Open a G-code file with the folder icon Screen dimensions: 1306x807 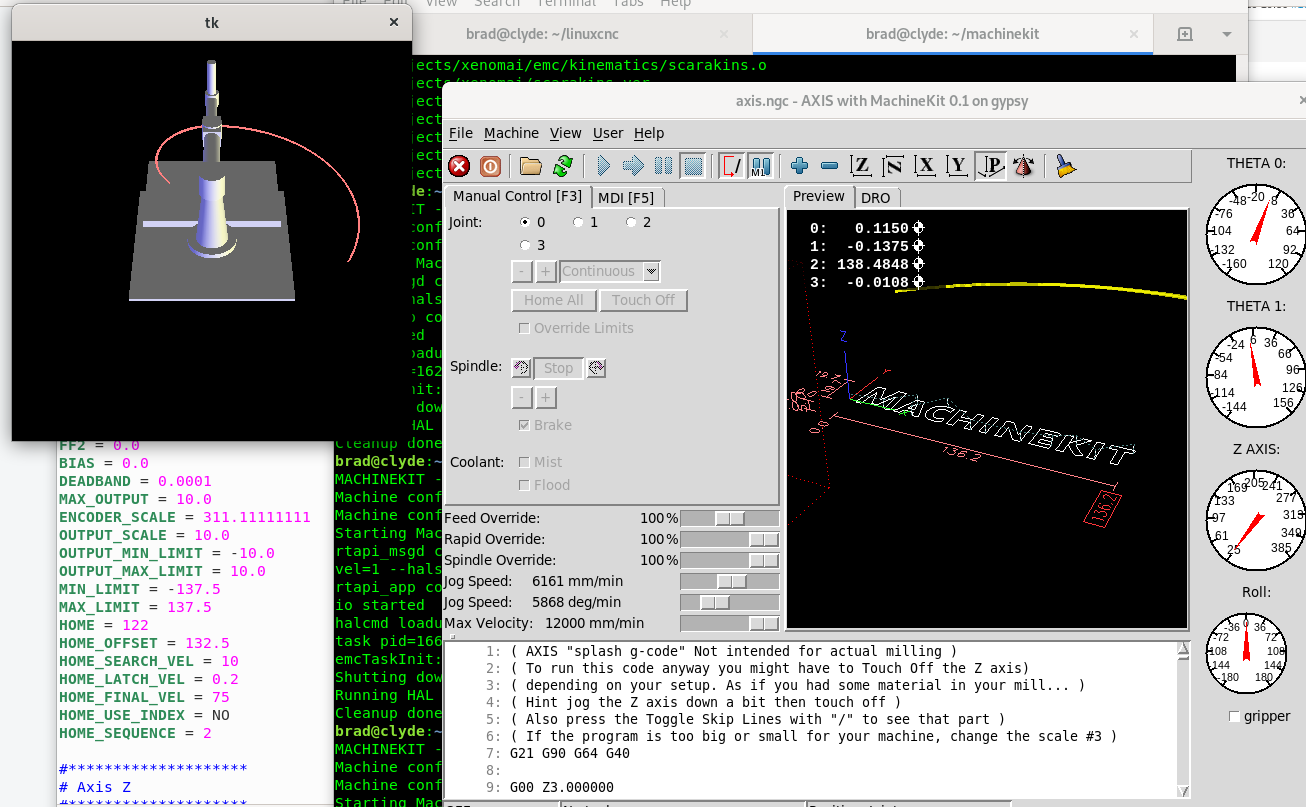click(531, 166)
